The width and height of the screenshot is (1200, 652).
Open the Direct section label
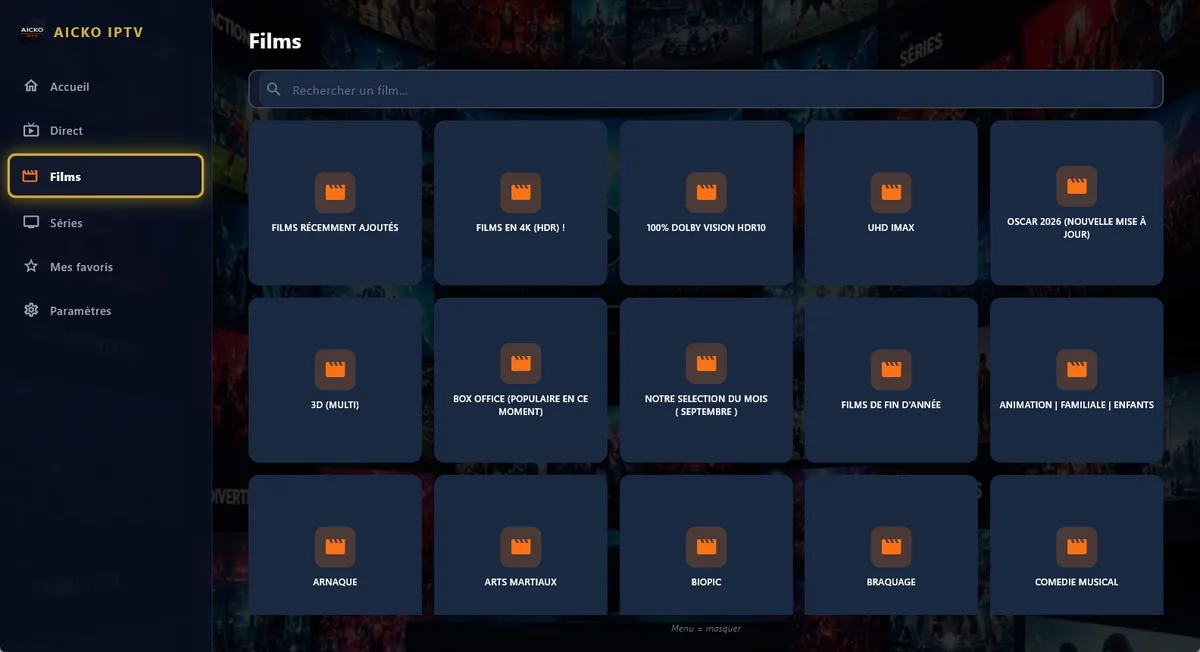click(66, 131)
